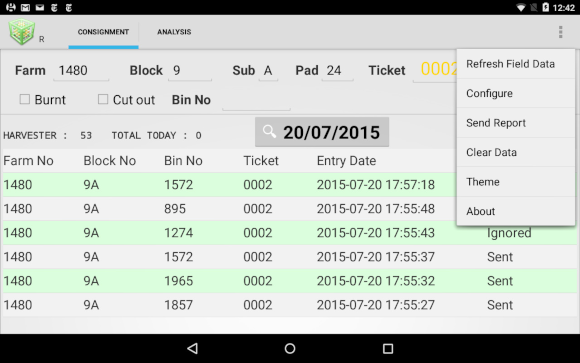
Task: Open Theme from the overflow menu
Action: pyautogui.click(x=516, y=182)
